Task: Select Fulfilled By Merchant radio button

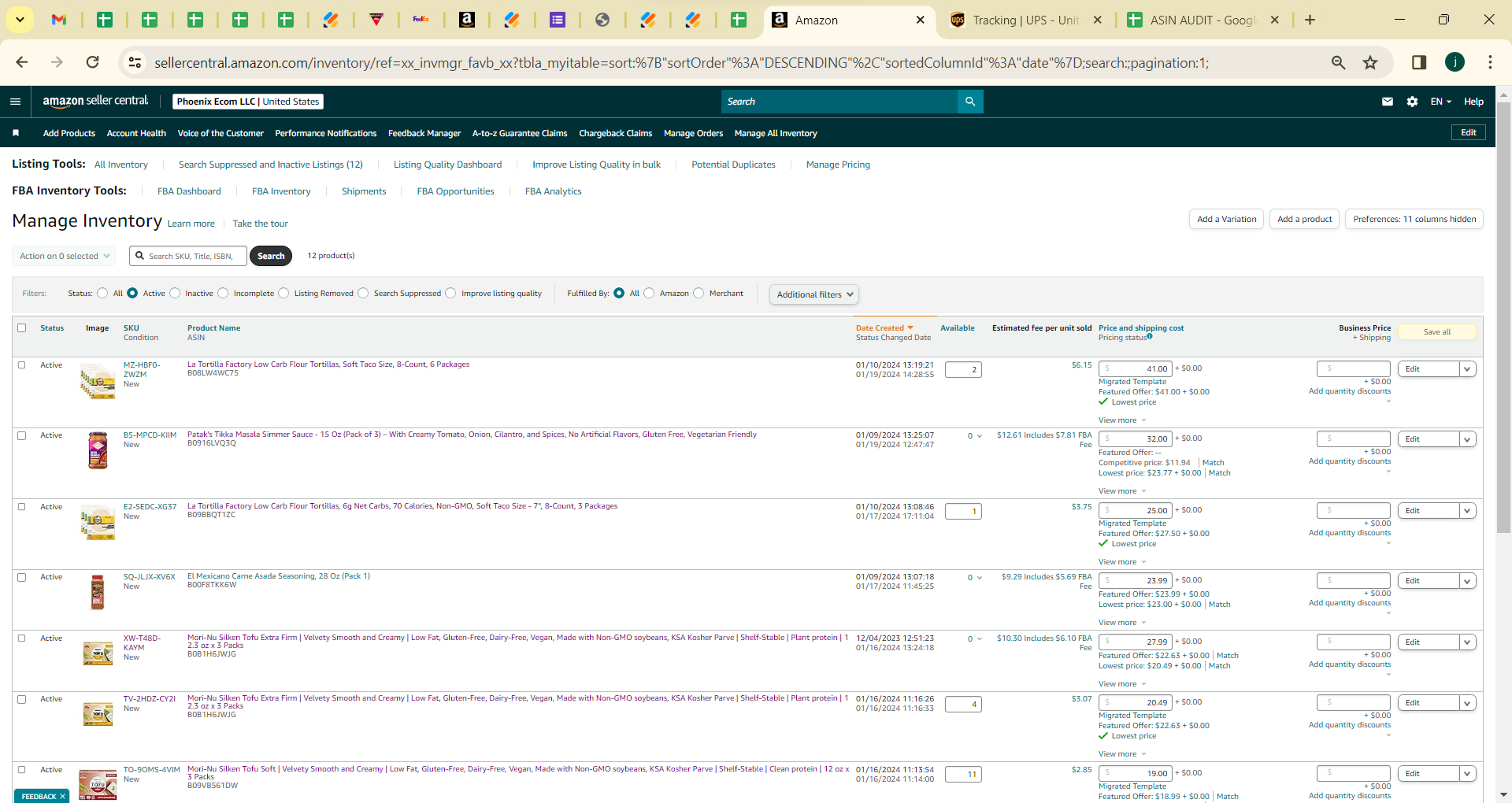Action: pos(699,293)
